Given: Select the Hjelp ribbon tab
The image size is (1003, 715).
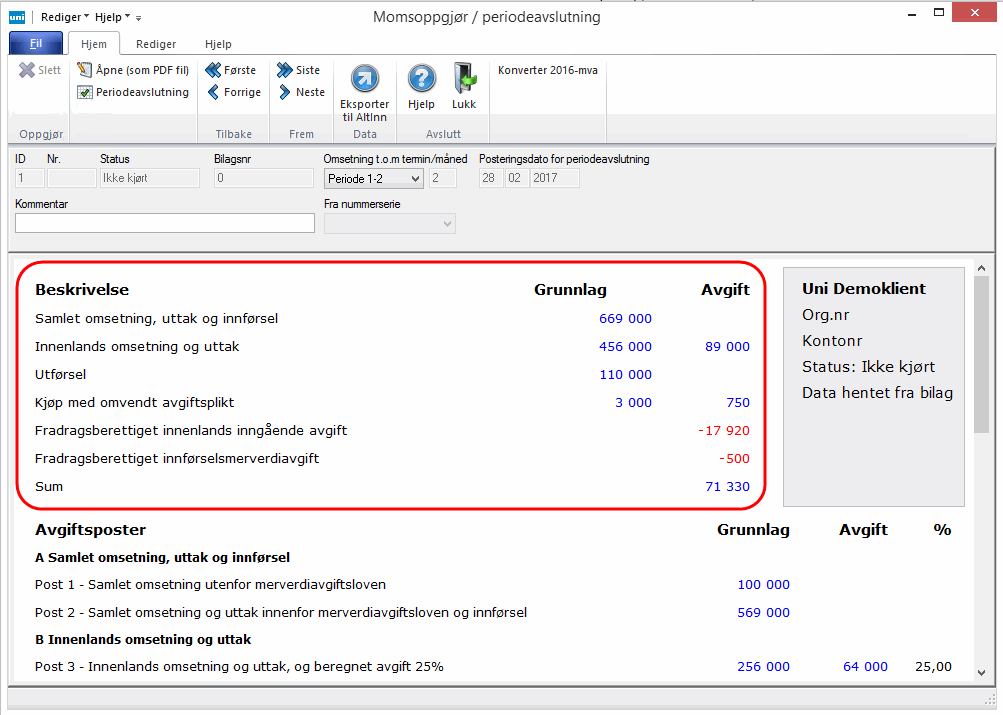Looking at the screenshot, I should (218, 44).
